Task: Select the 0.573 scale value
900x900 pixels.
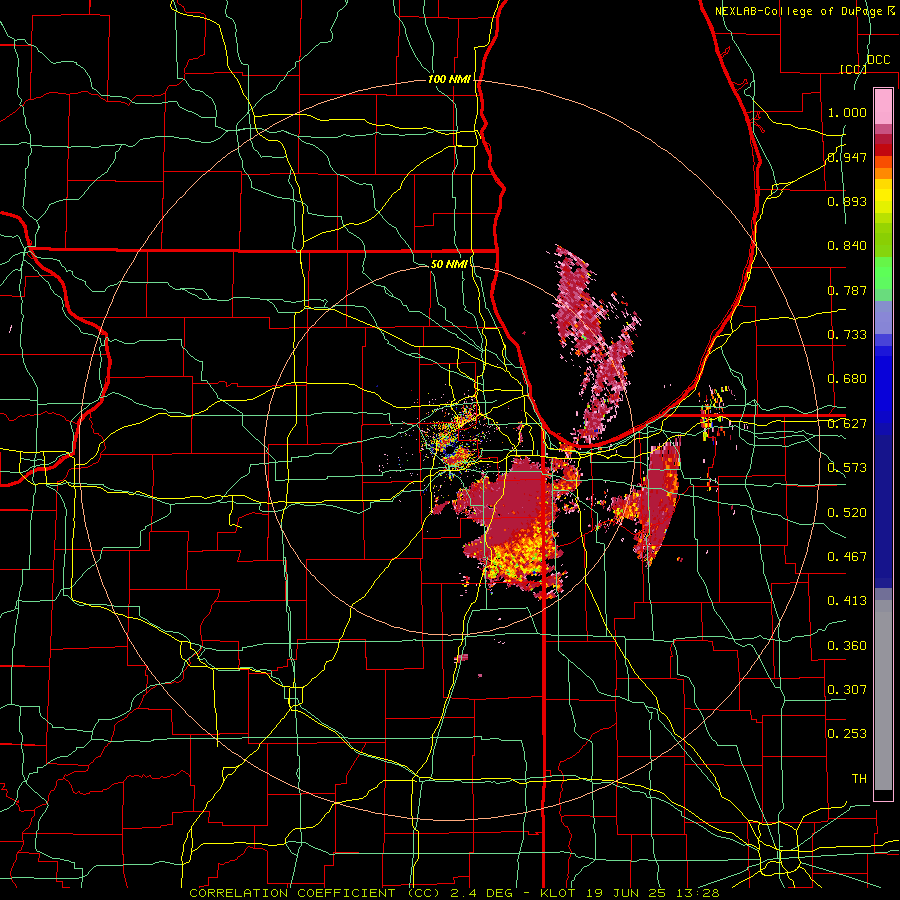Action: tap(847, 468)
